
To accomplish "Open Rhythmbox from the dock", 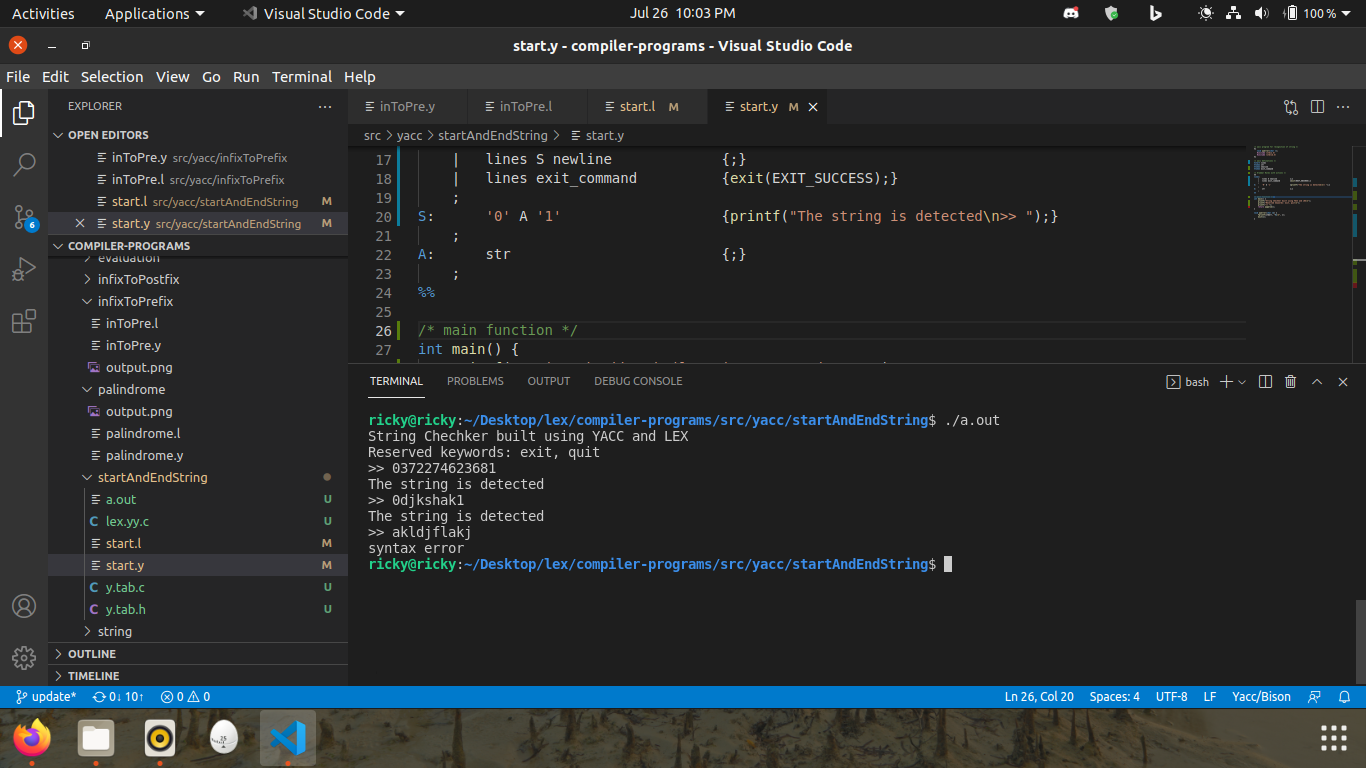I will pos(160,739).
